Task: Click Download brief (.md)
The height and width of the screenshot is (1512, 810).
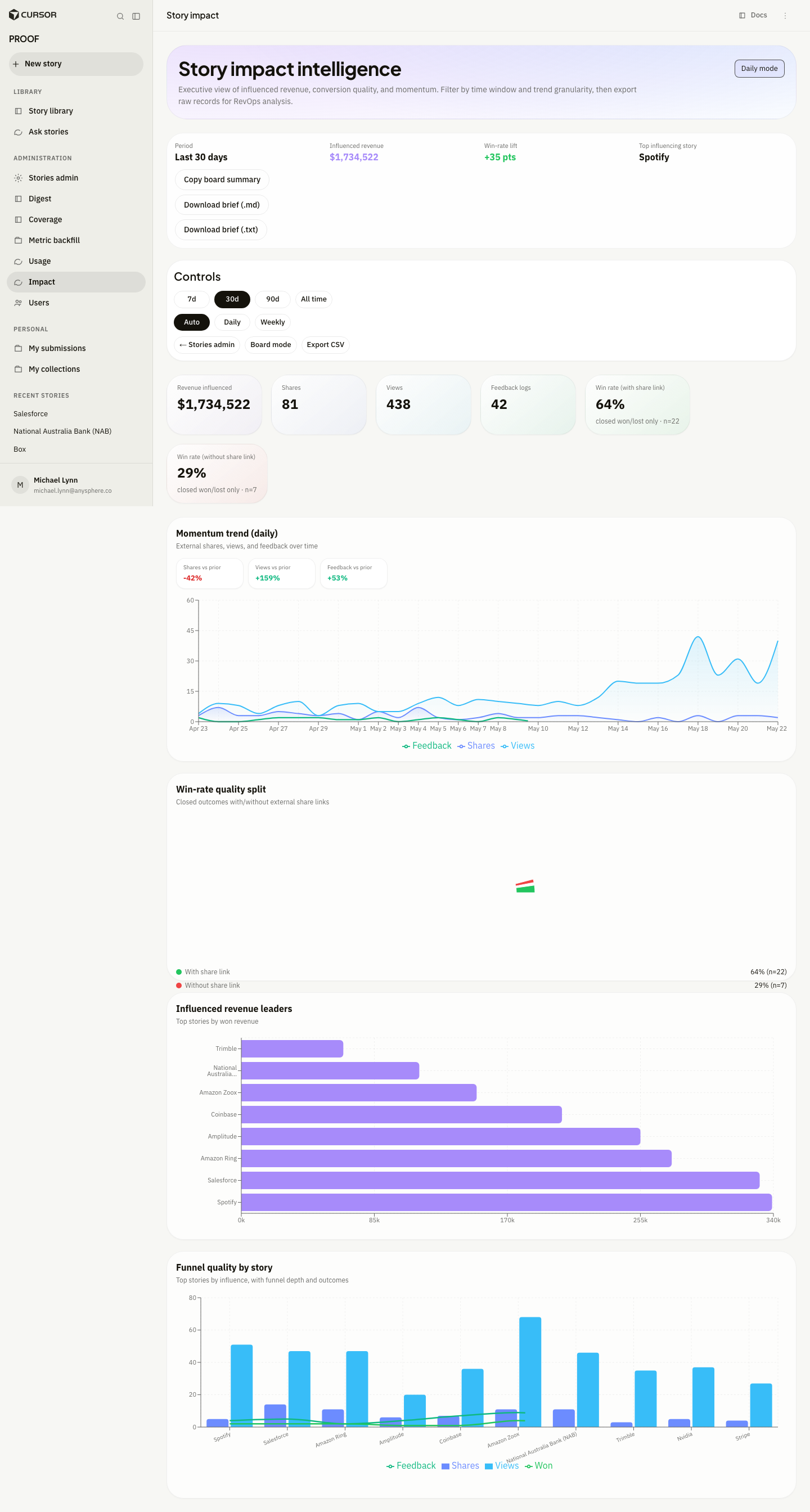Action: point(221,205)
